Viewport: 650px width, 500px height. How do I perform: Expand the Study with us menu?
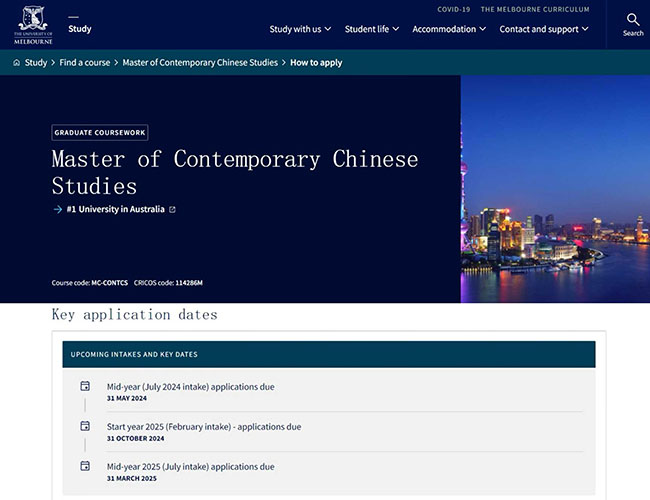point(300,29)
